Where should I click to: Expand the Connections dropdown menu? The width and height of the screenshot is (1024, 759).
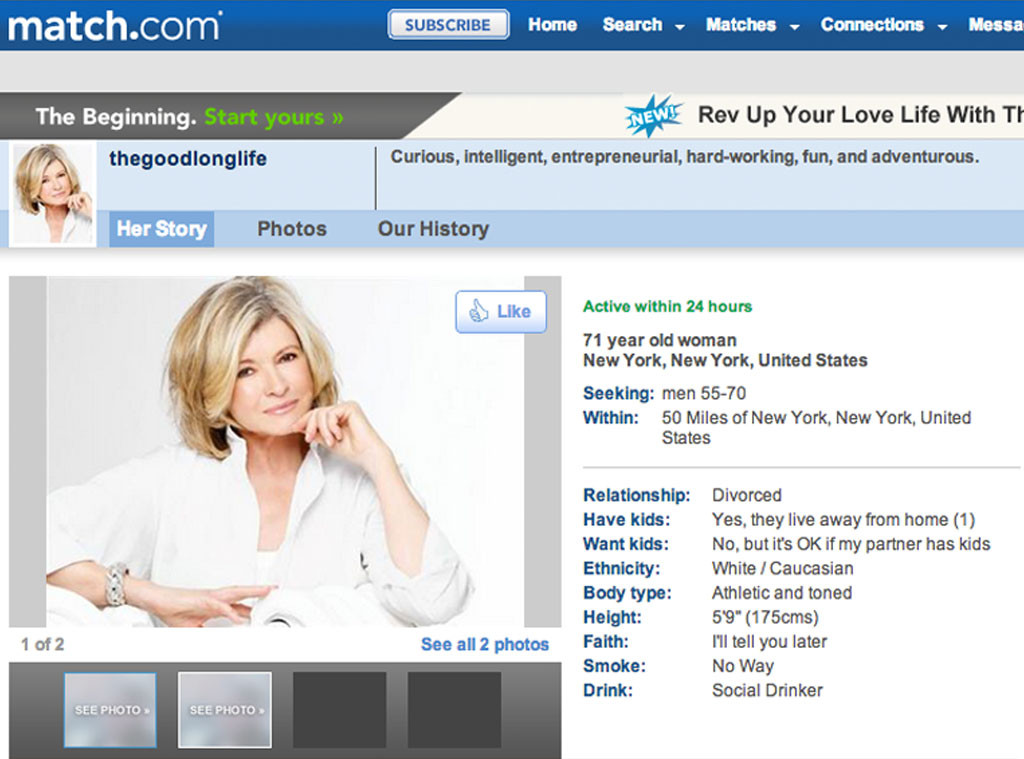(883, 25)
